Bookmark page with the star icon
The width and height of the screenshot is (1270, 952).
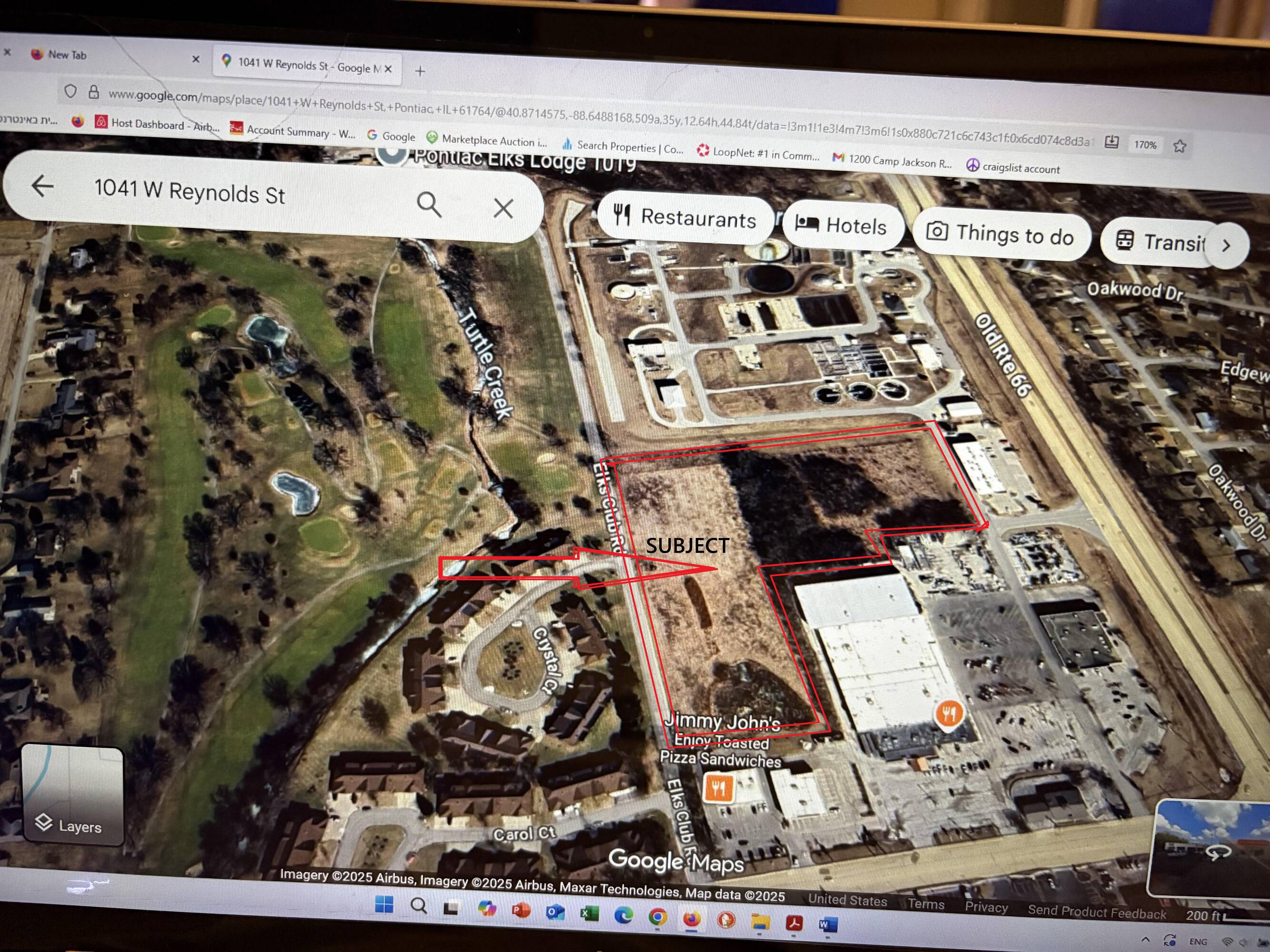tap(1180, 146)
